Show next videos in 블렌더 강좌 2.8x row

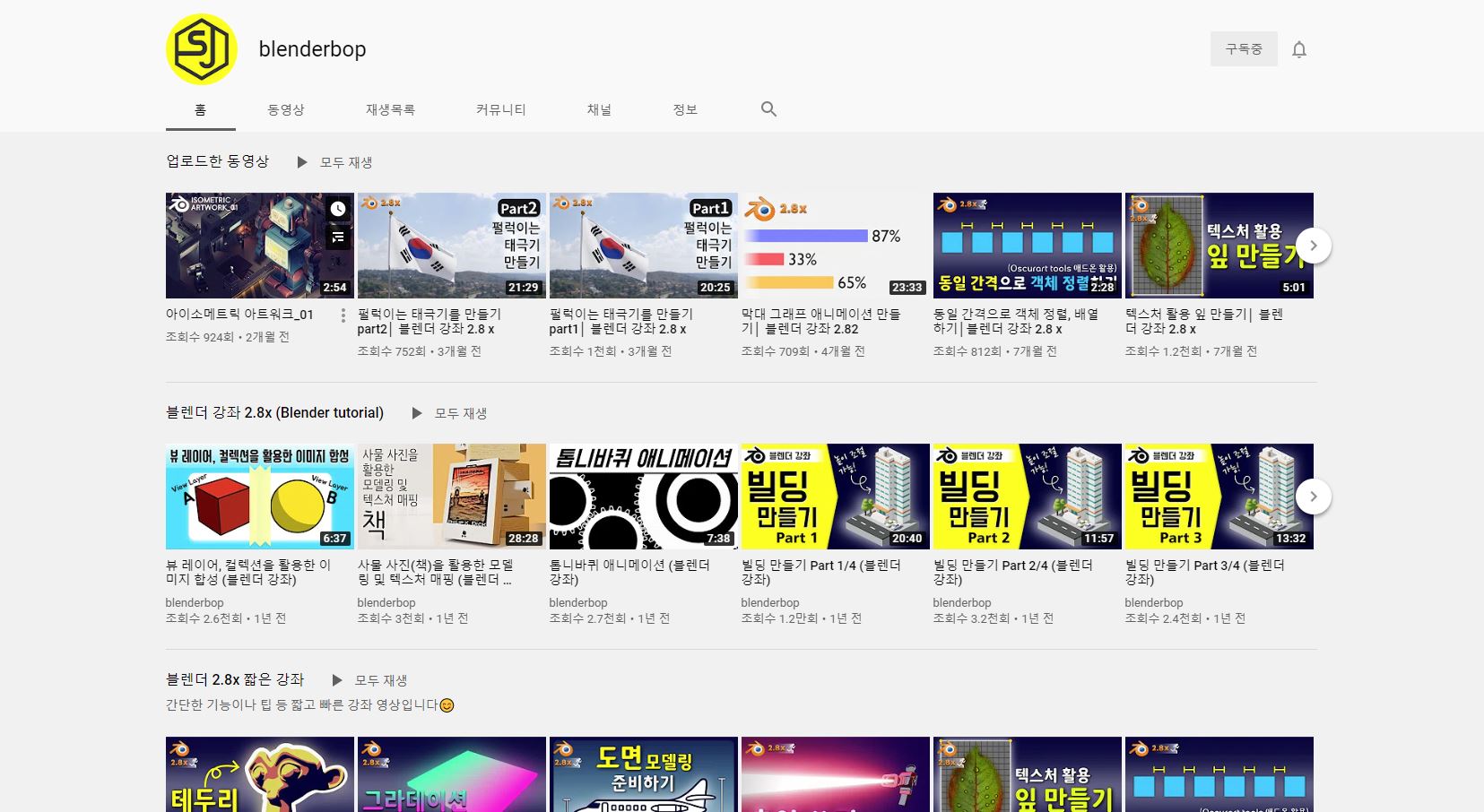pos(1314,497)
